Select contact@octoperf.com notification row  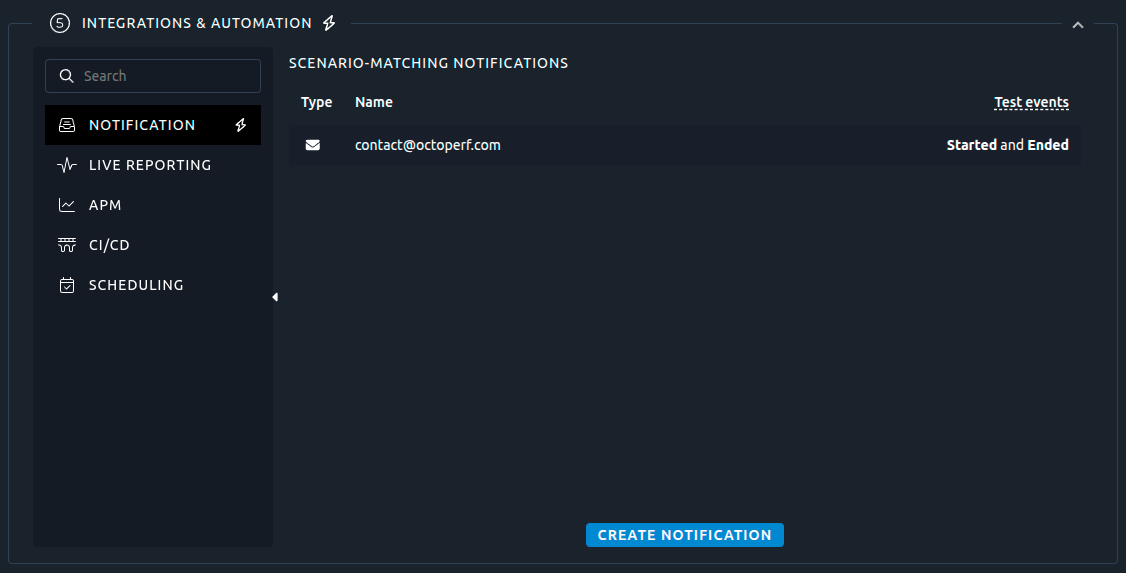(x=684, y=145)
